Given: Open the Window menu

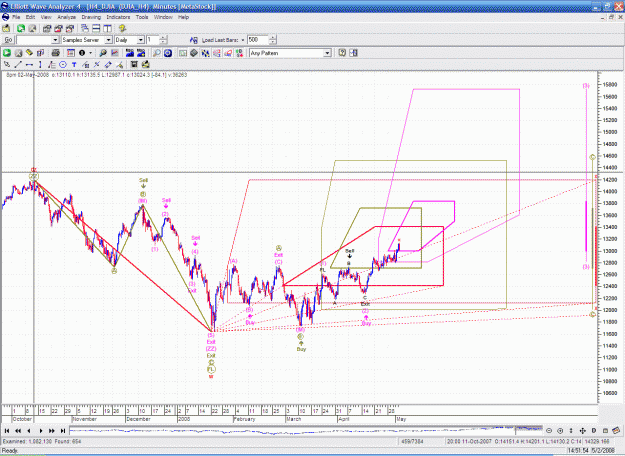Looking at the screenshot, I should 163,17.
